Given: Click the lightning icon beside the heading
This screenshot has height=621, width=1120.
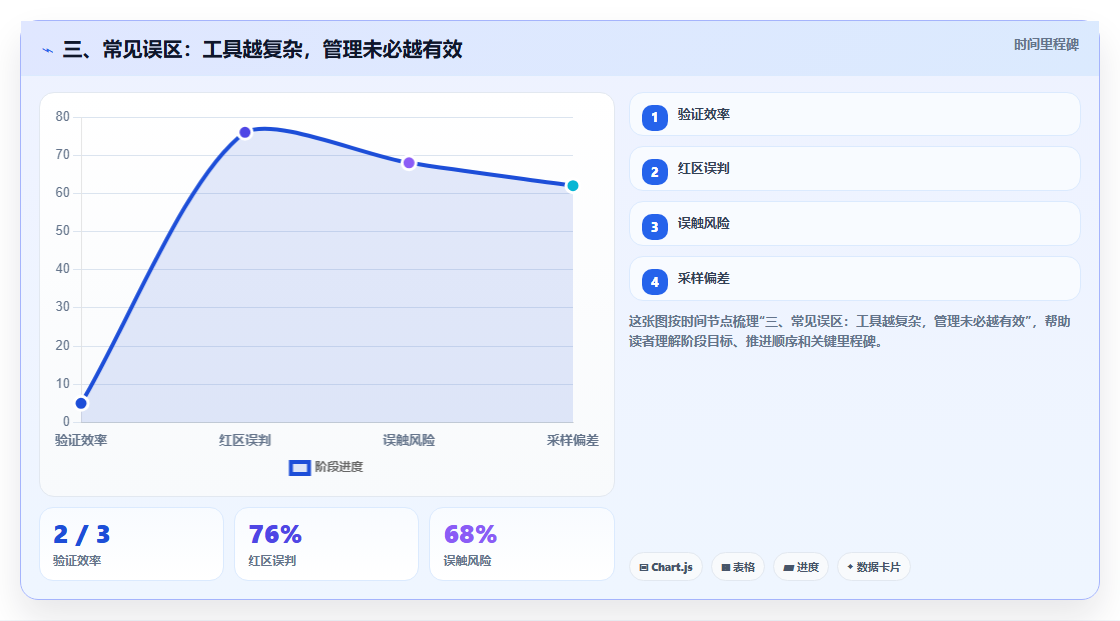Looking at the screenshot, I should tap(48, 50).
